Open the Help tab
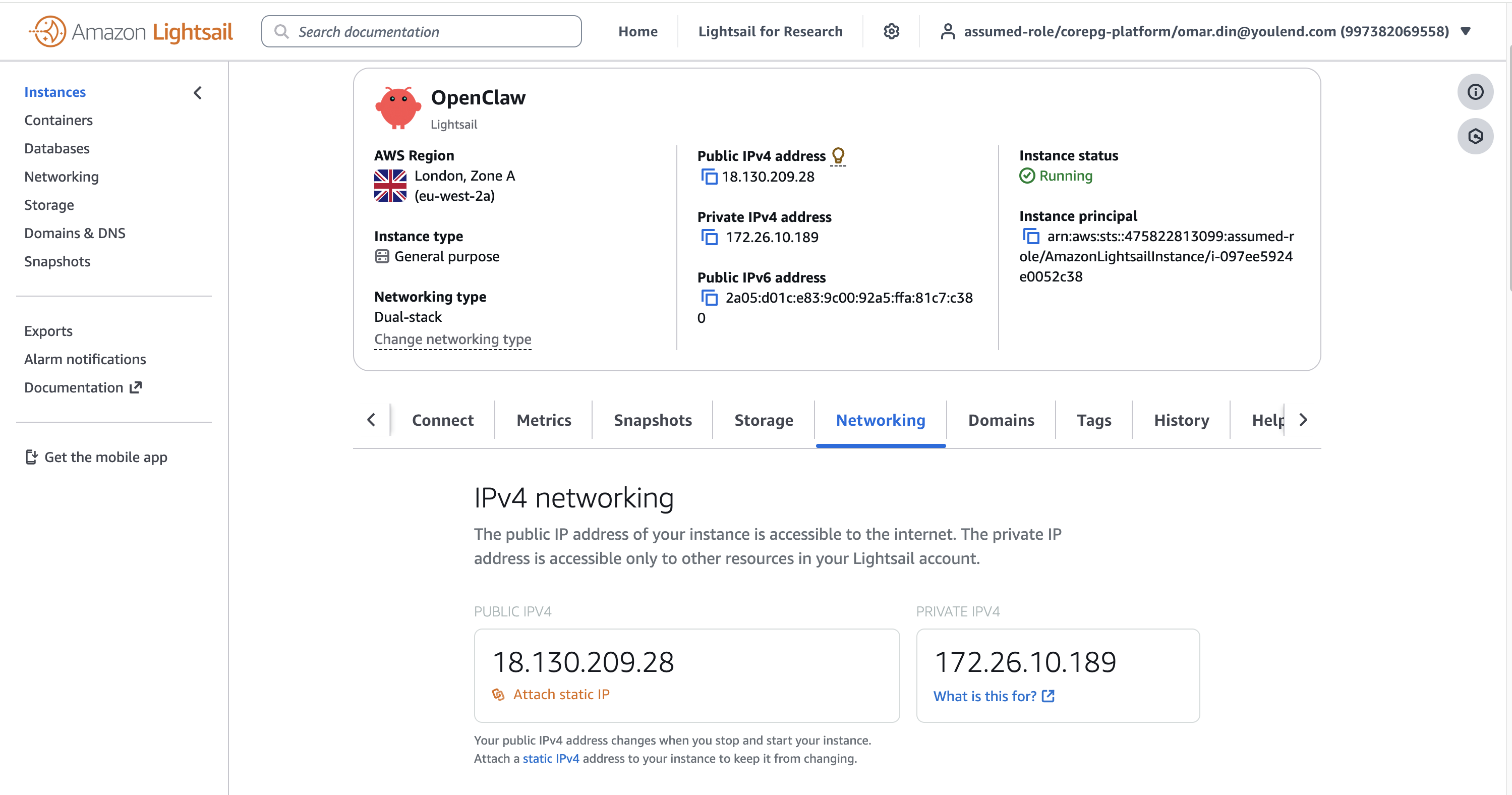Viewport: 1512px width, 795px height. (x=1268, y=420)
